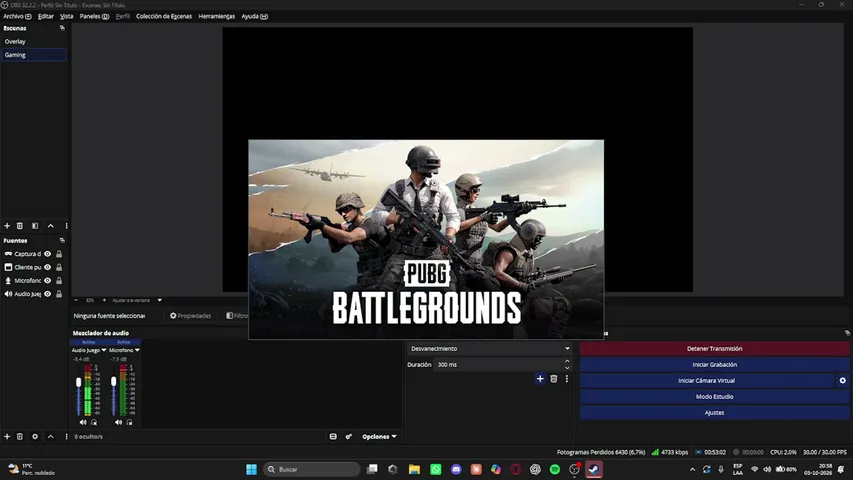Open the Escenas toolbar three-dot menu
853x480 pixels.
pos(66,226)
